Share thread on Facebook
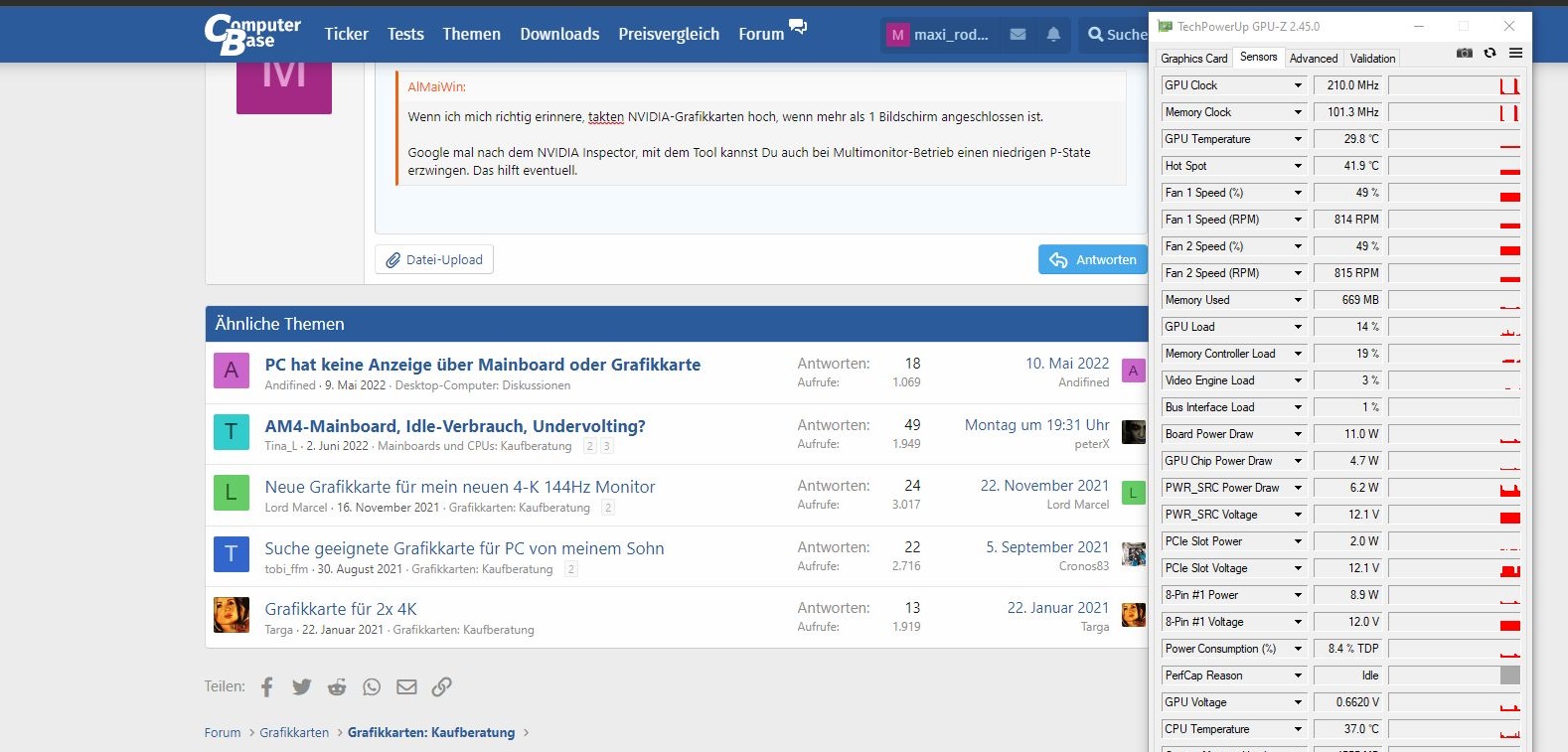The height and width of the screenshot is (752, 1568). coord(266,686)
